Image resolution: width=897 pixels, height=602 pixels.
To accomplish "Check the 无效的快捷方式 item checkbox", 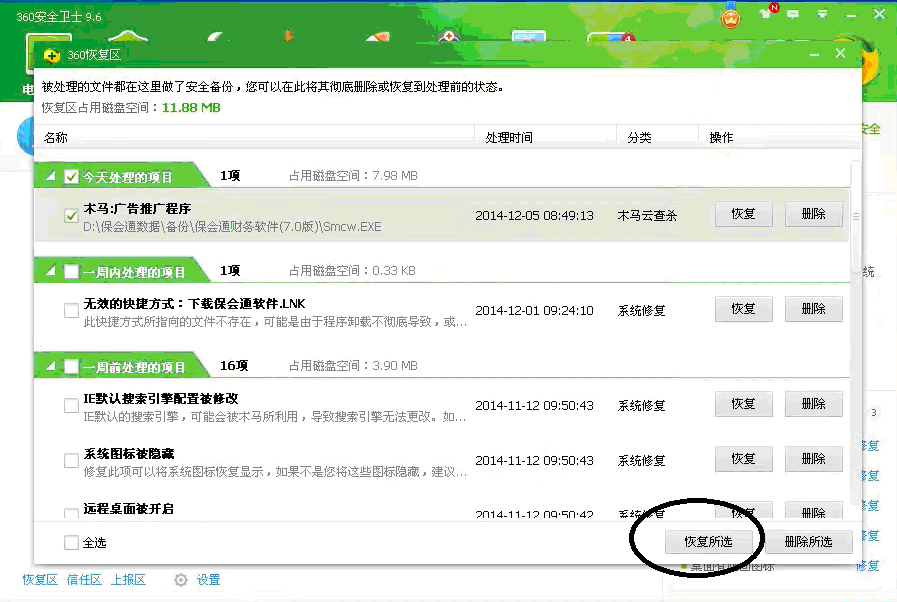I will 71,310.
